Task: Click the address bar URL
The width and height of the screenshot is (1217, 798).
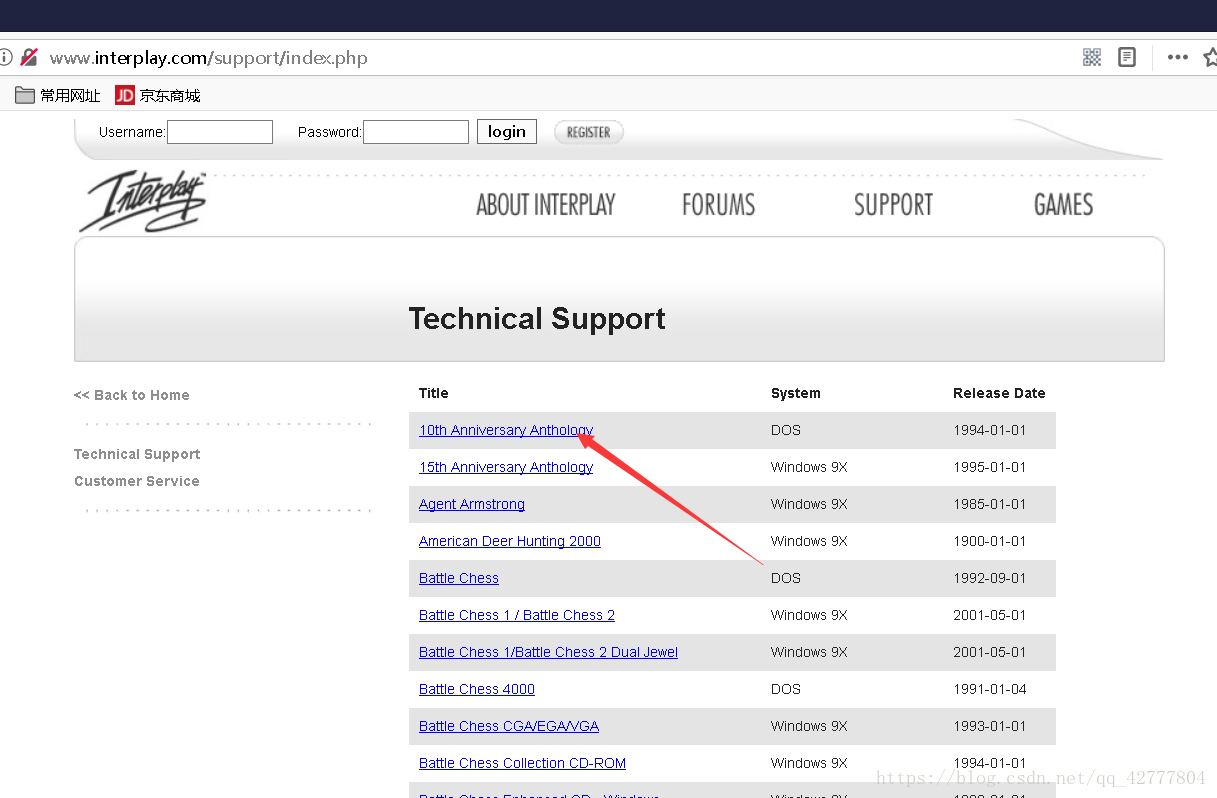Action: coord(209,58)
